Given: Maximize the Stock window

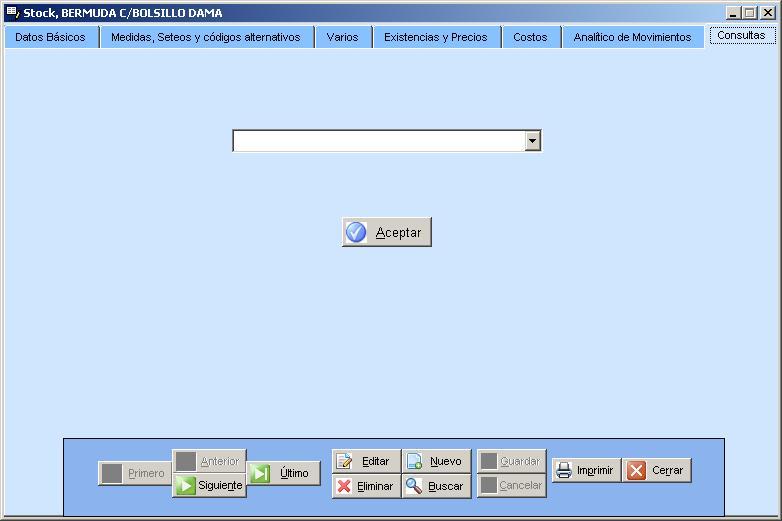Looking at the screenshot, I should [749, 13].
